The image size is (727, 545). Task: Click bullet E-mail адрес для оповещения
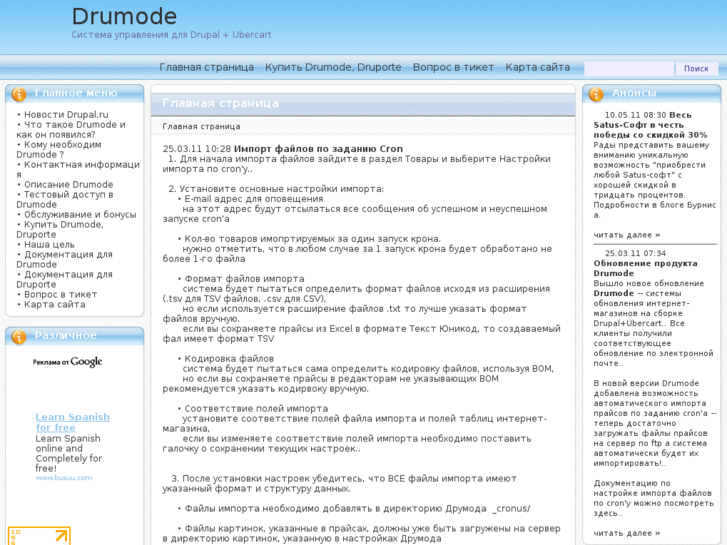254,199
